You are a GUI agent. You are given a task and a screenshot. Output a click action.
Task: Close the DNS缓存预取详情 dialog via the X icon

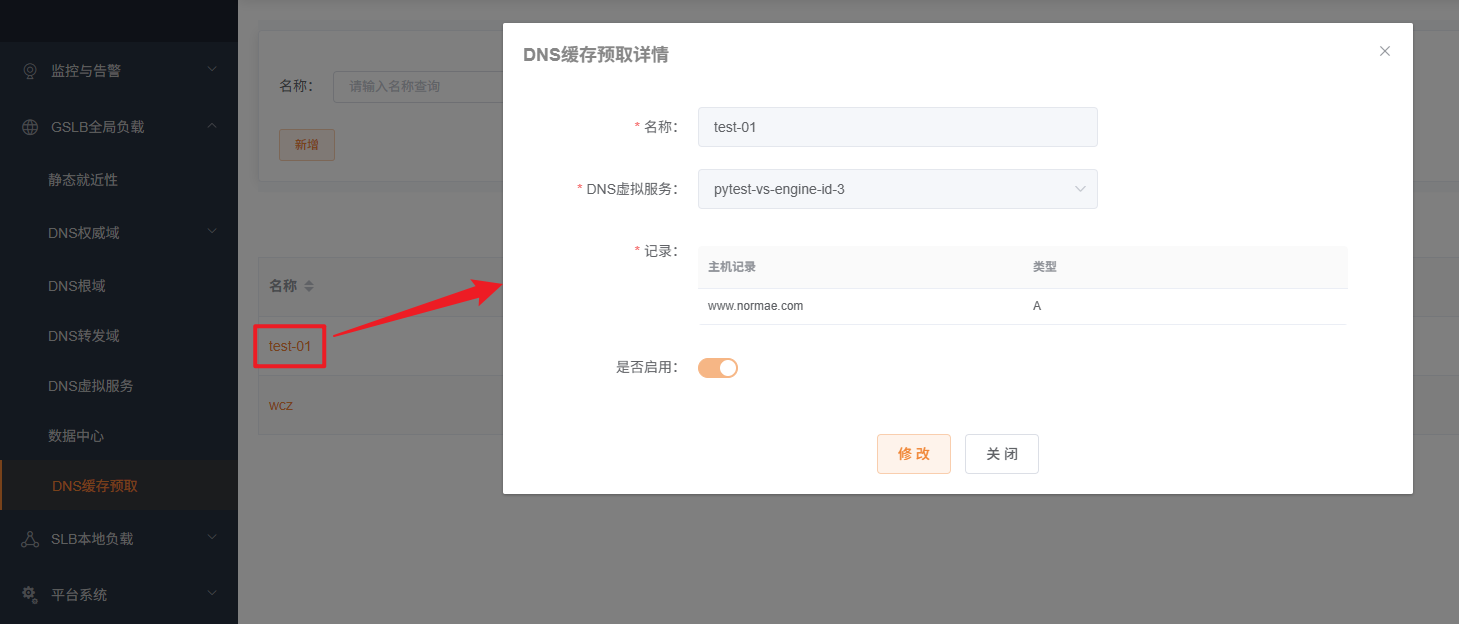[1384, 50]
